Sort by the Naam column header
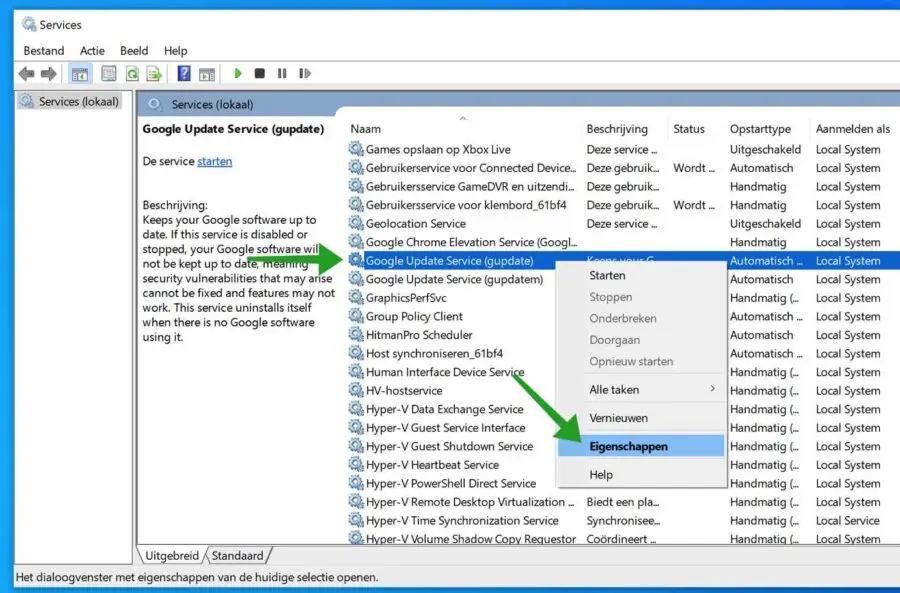This screenshot has width=900, height=593. [x=463, y=129]
